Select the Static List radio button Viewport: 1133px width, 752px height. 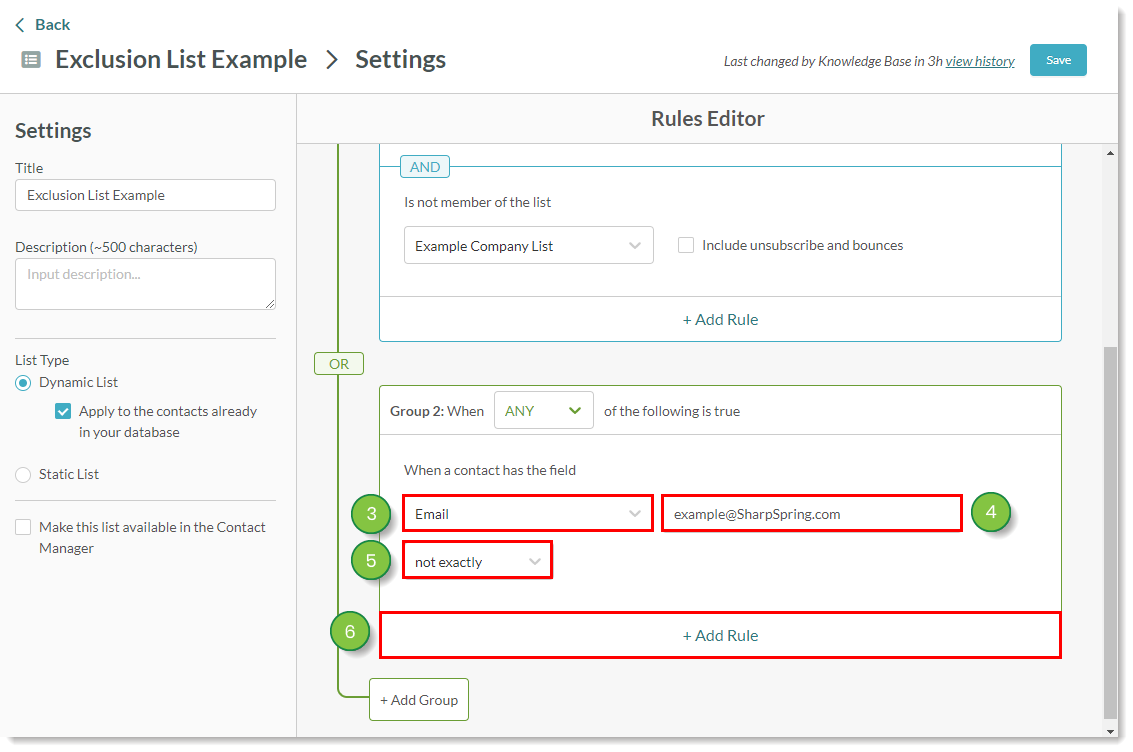tap(23, 475)
